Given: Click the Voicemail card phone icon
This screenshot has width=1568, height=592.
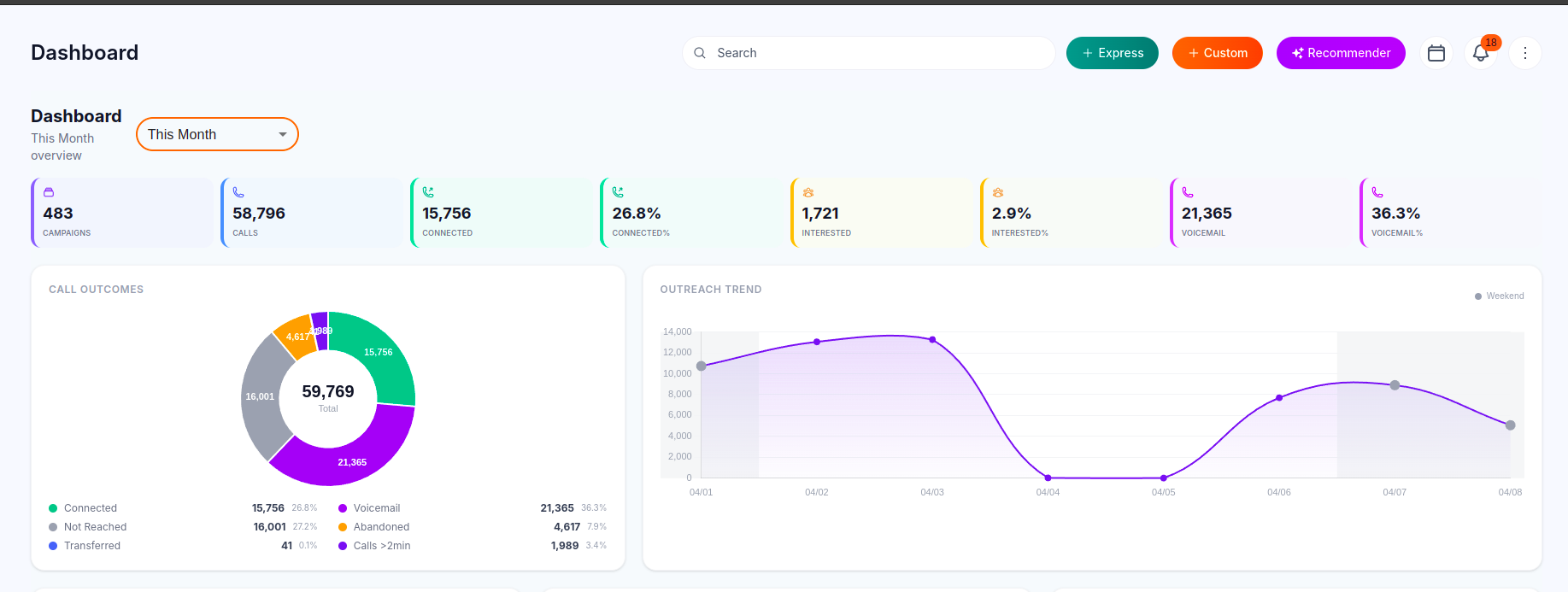Looking at the screenshot, I should click(x=1187, y=192).
